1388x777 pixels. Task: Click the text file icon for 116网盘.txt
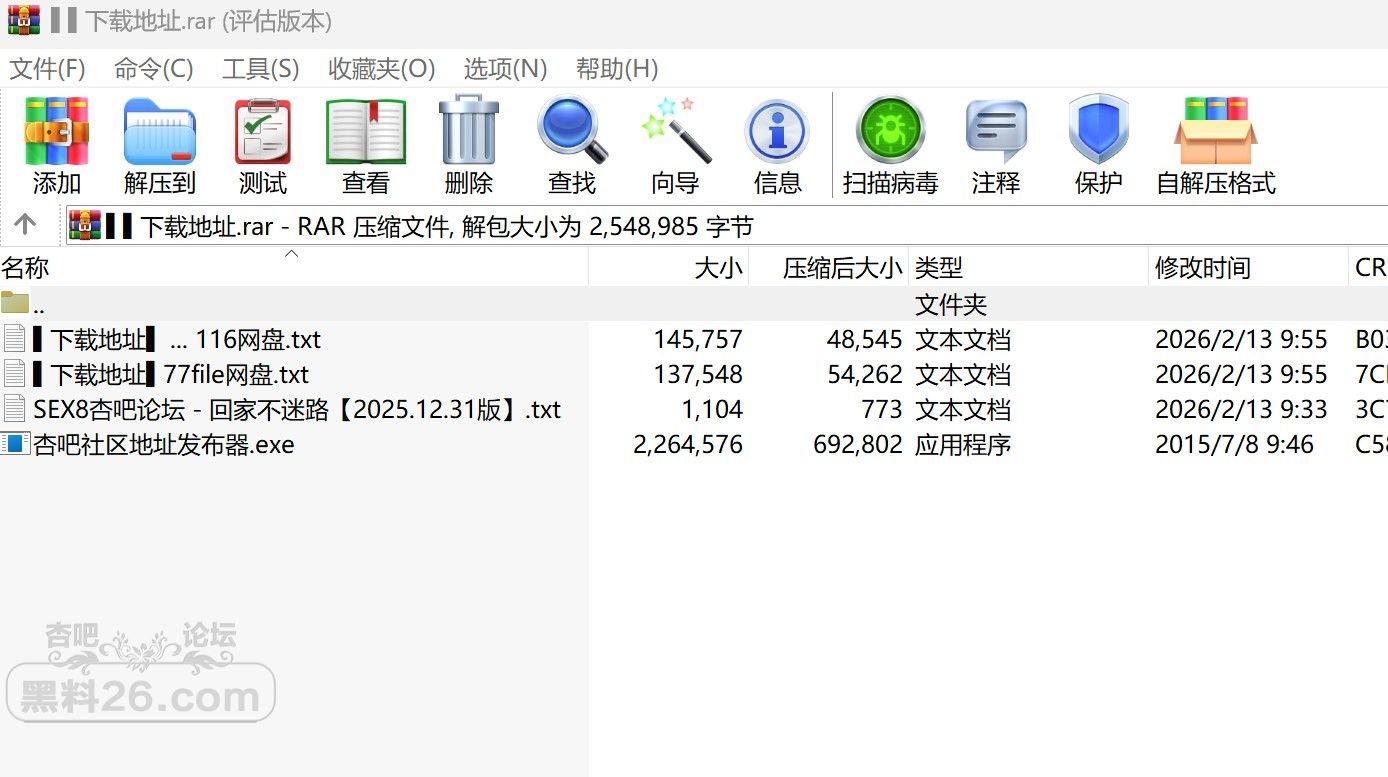pos(15,339)
